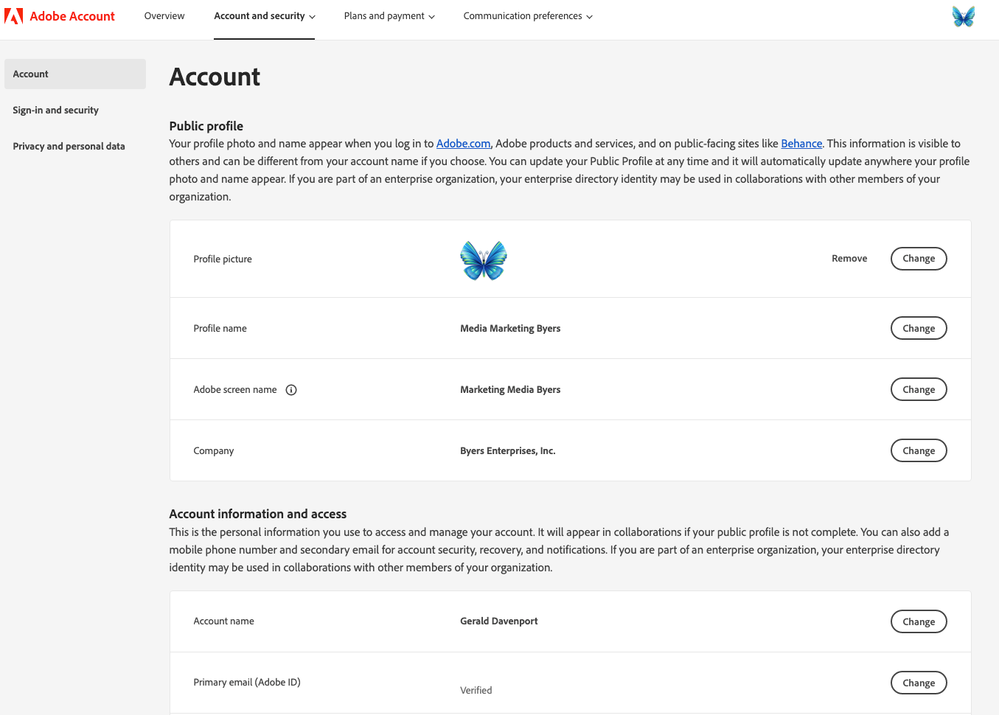Expand the Account and security menu
999x715 pixels.
[x=264, y=16]
